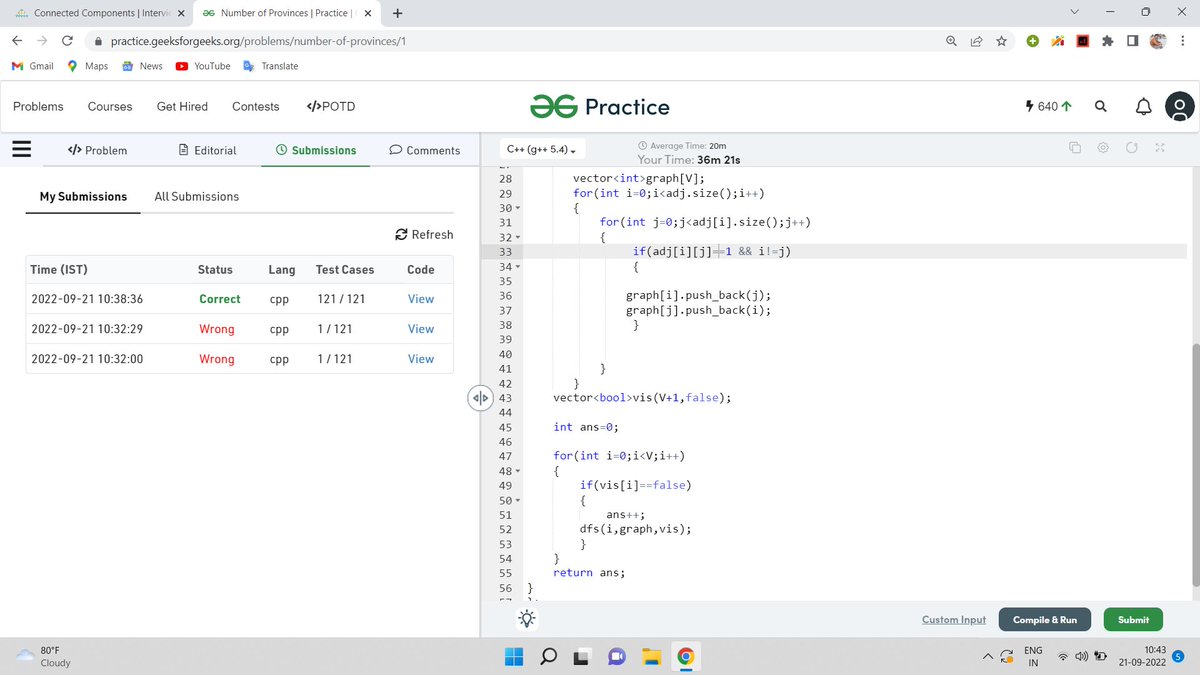Refresh the submissions list
This screenshot has height=675, width=1200.
(x=424, y=234)
